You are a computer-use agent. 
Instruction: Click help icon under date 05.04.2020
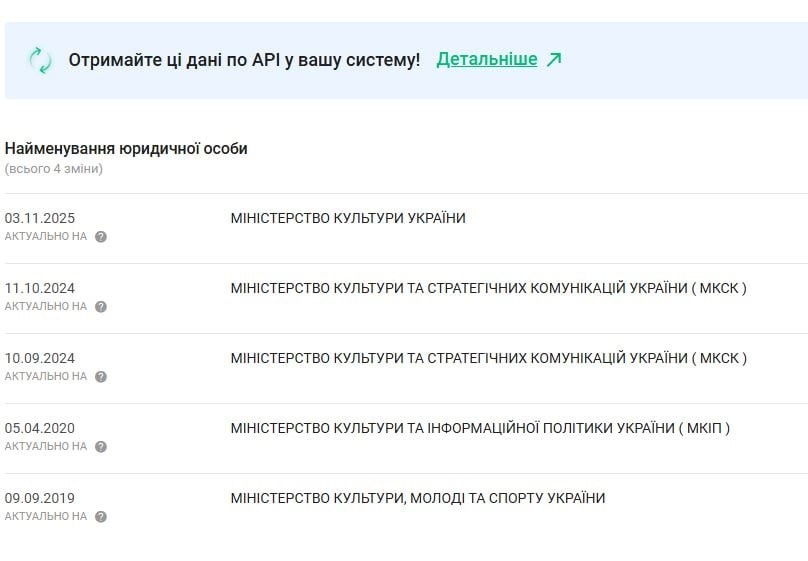pos(100,447)
